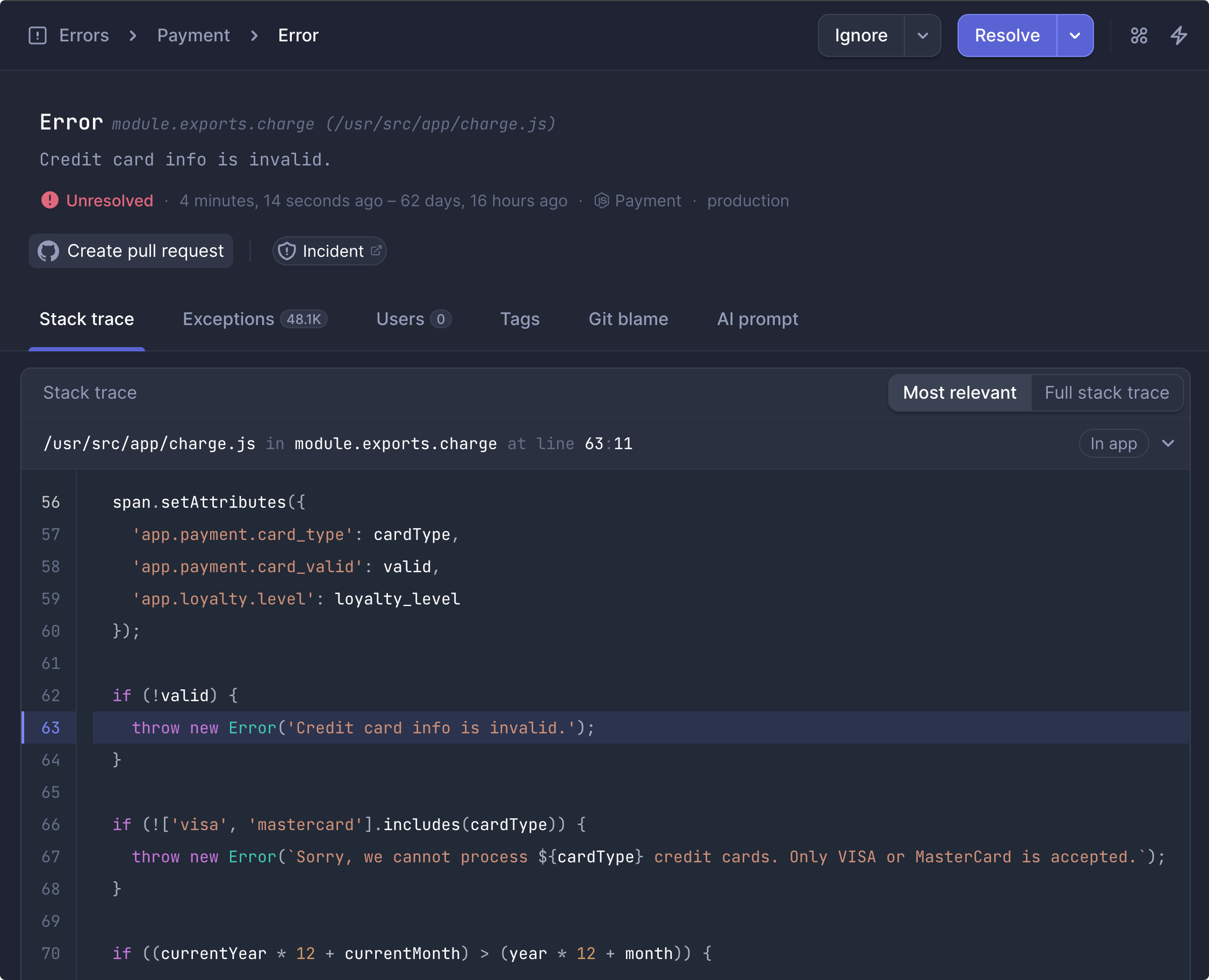Click the timestamp range '4 minutes, 14 seconds ago'
1209x980 pixels.
(x=281, y=200)
